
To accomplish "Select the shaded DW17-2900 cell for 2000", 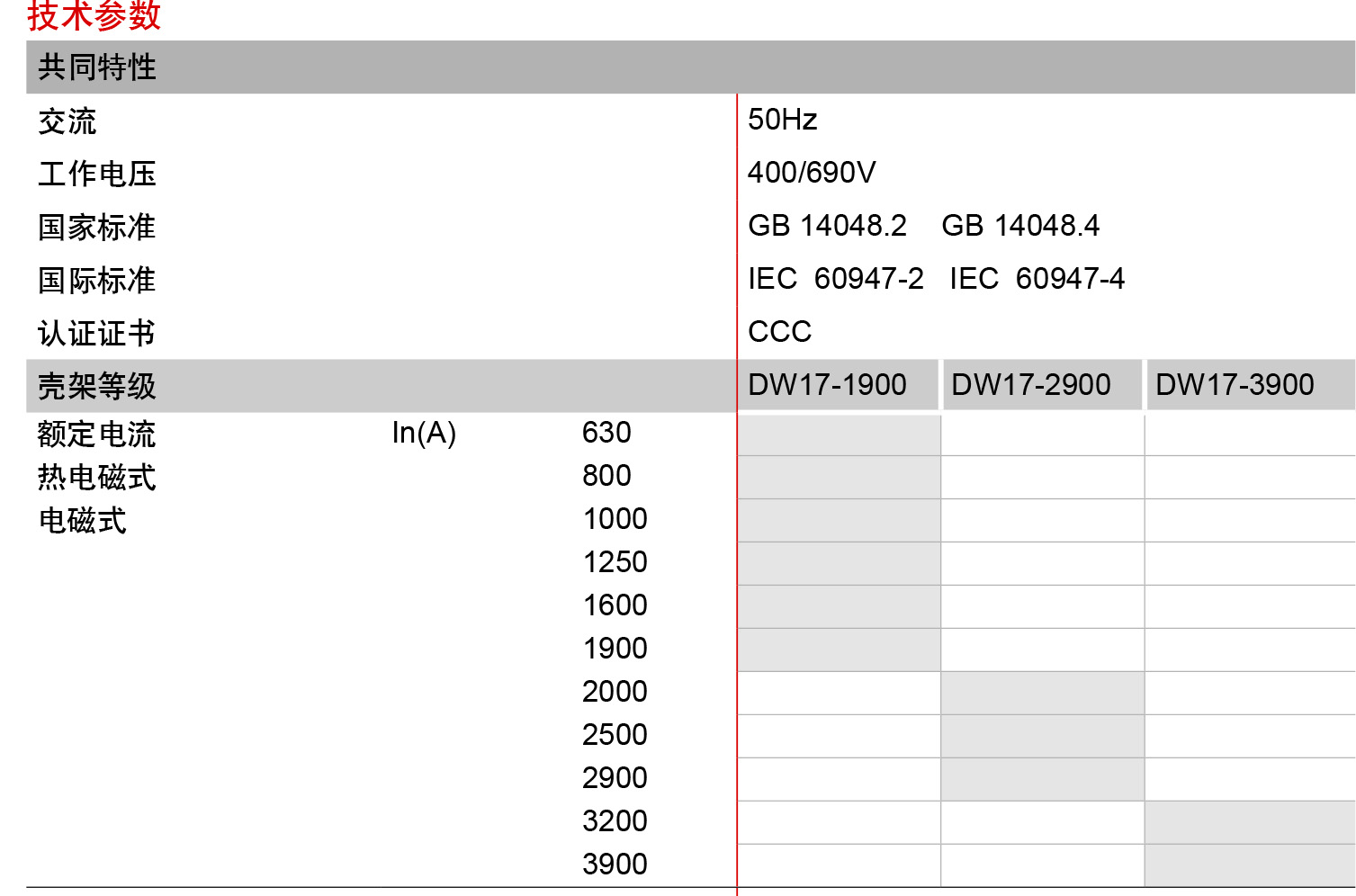I will (1042, 693).
